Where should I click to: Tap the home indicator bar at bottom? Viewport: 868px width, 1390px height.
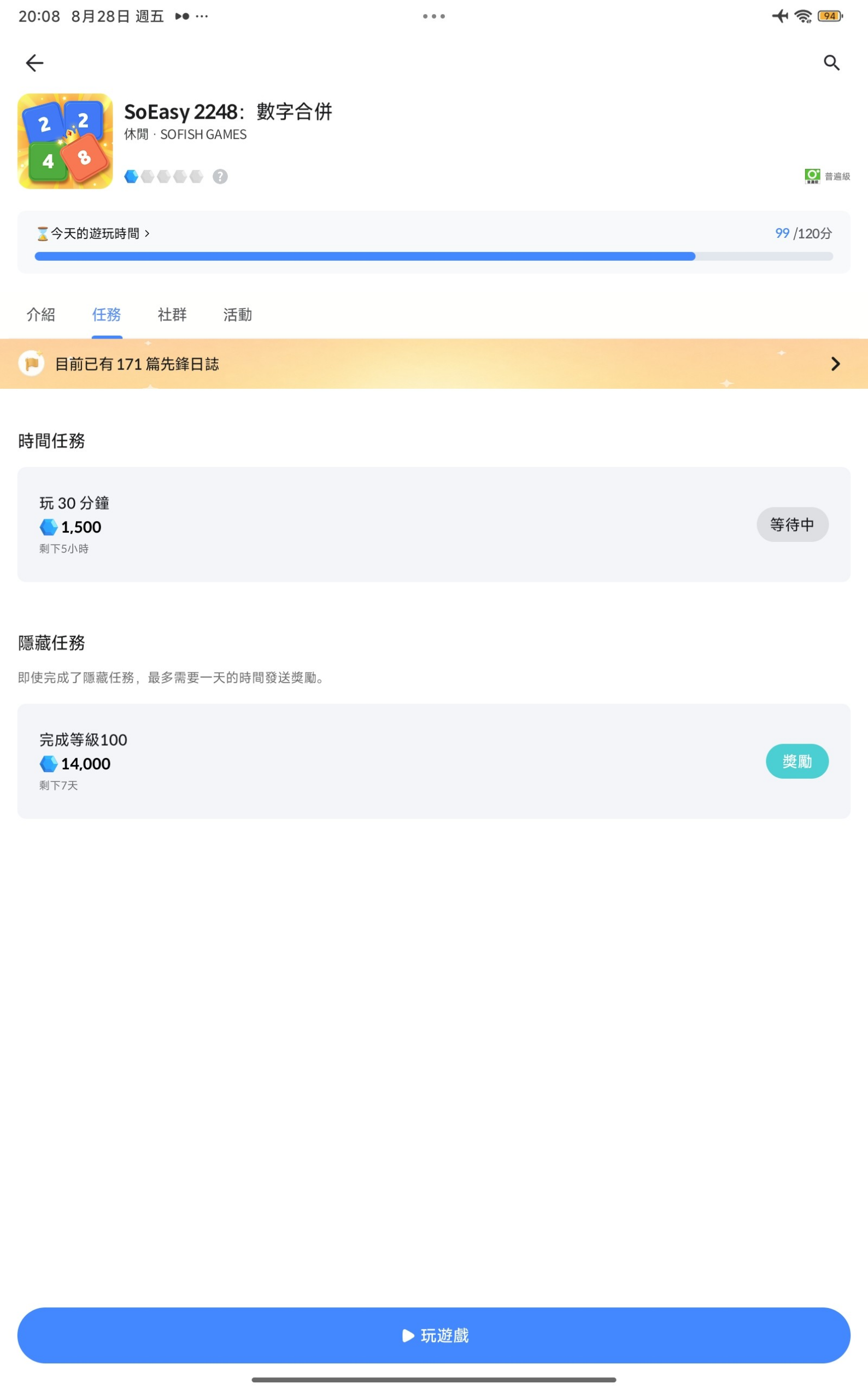pyautogui.click(x=434, y=1380)
